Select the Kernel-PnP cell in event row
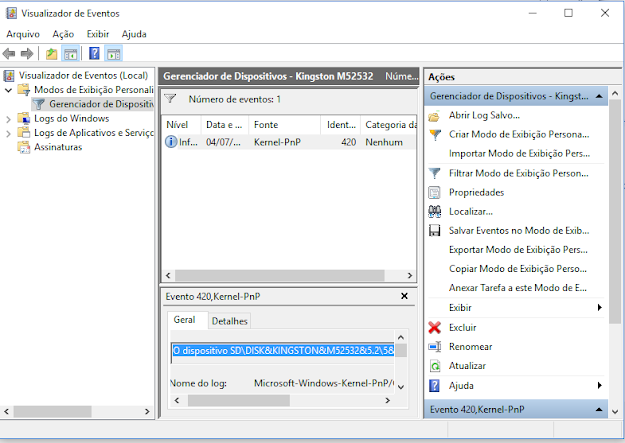 pyautogui.click(x=277, y=142)
